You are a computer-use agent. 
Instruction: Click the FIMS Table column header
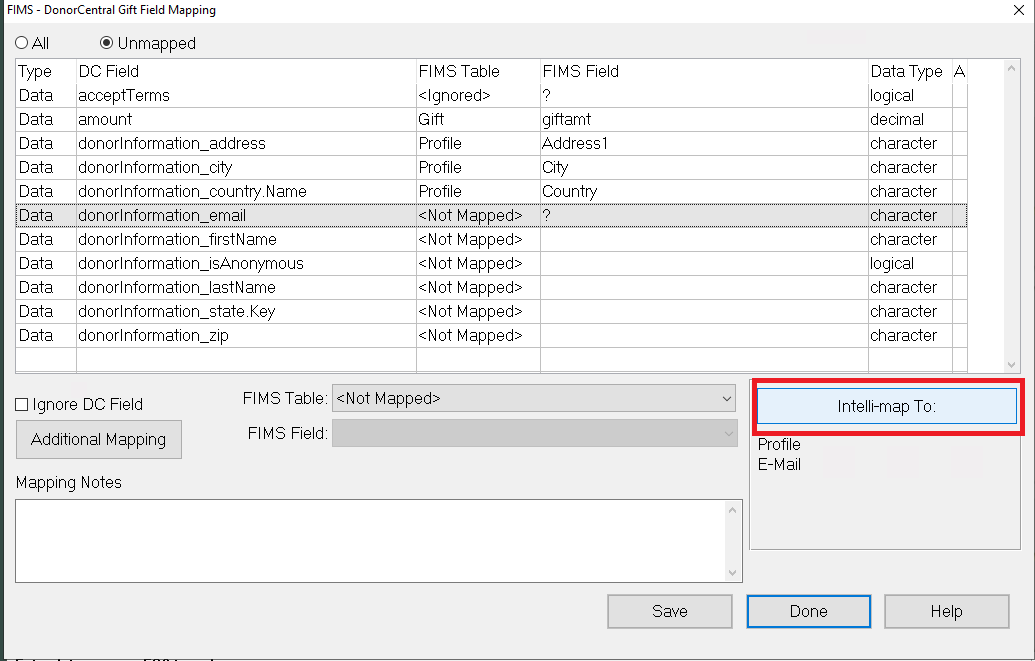478,71
